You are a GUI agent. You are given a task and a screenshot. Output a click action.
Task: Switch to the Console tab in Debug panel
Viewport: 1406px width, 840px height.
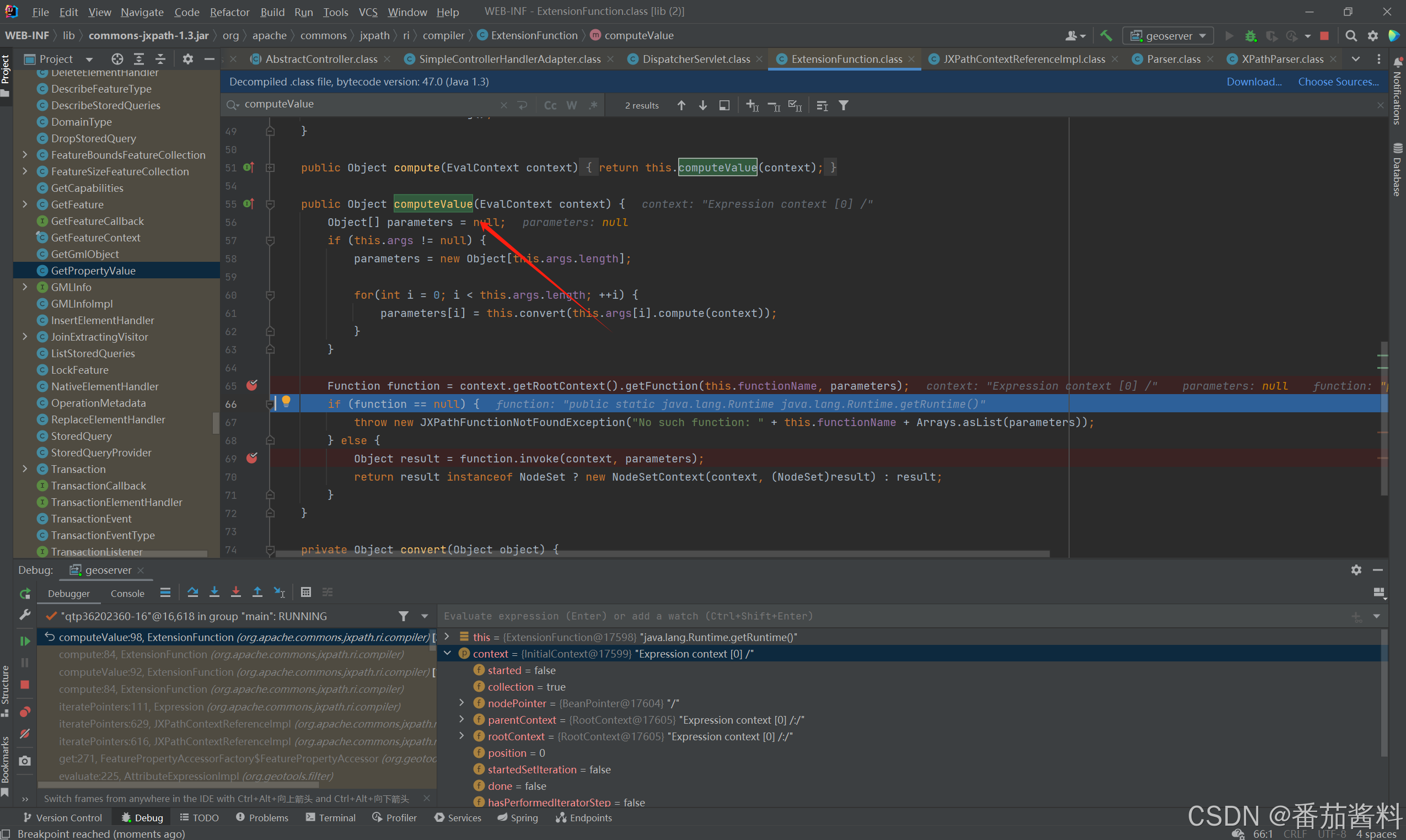[x=127, y=594]
